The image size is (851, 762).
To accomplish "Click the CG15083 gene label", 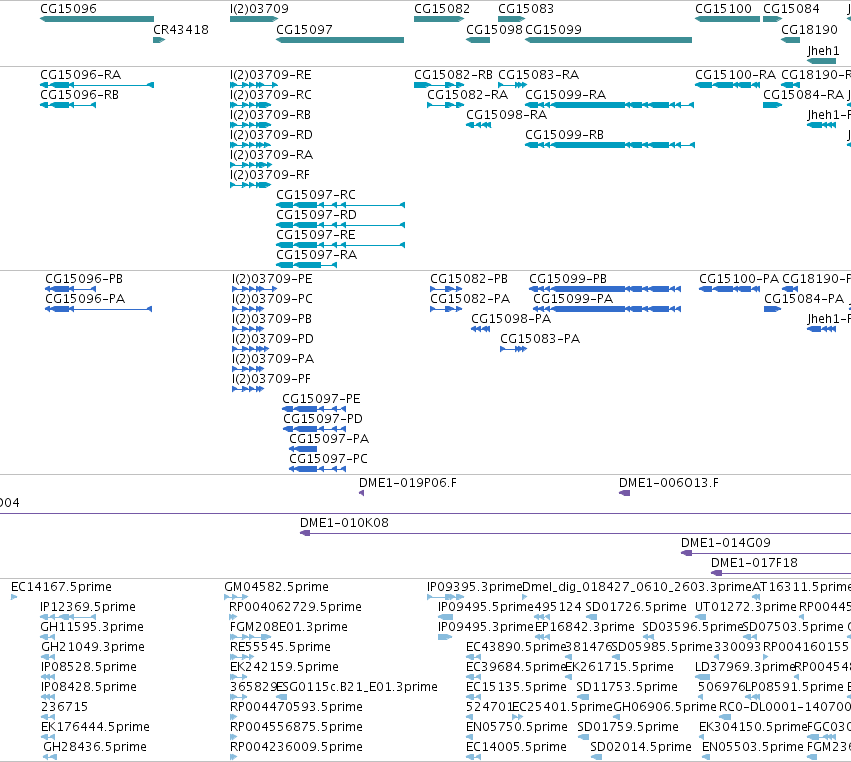I will (526, 9).
